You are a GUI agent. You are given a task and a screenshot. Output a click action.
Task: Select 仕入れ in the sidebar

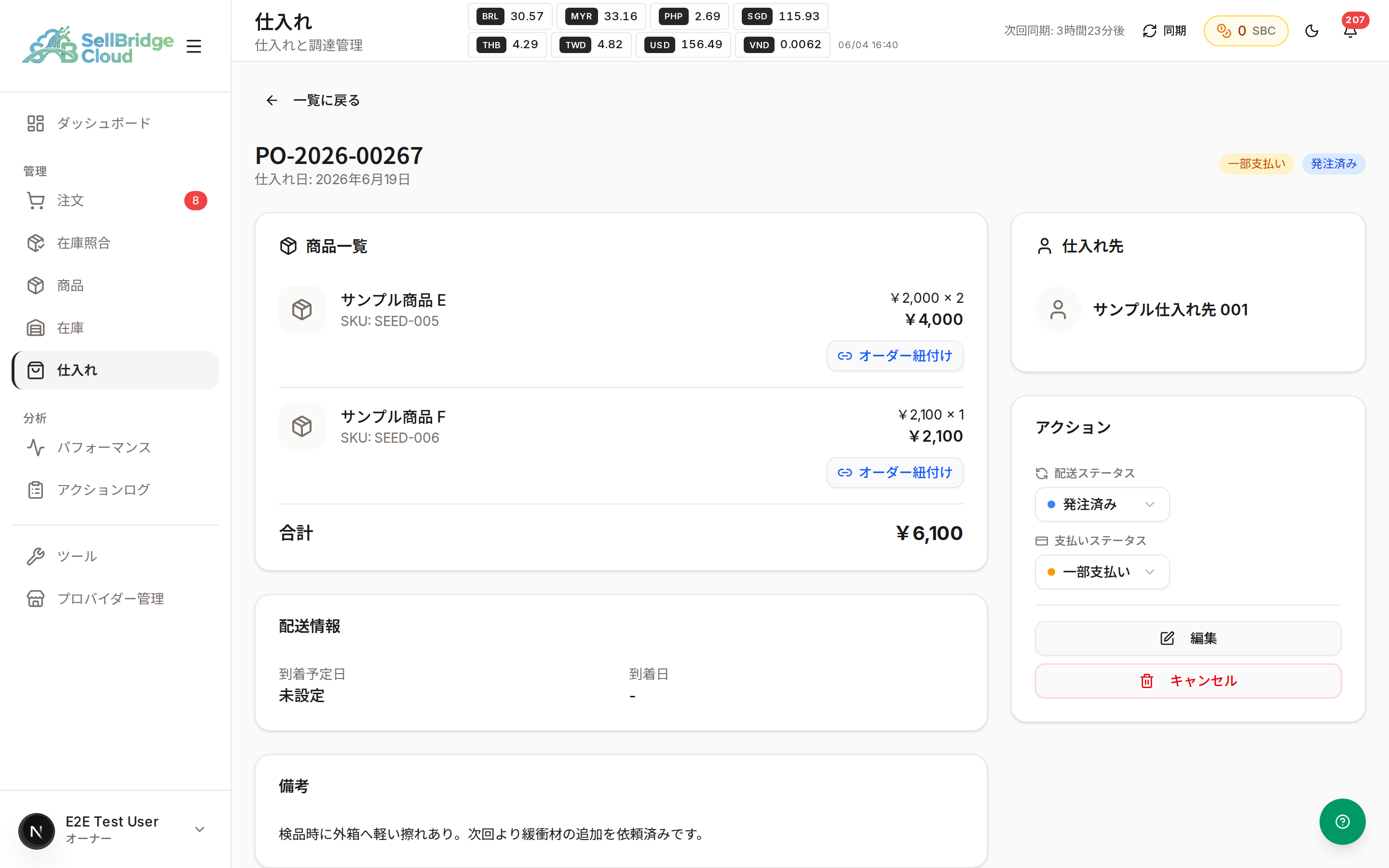115,370
